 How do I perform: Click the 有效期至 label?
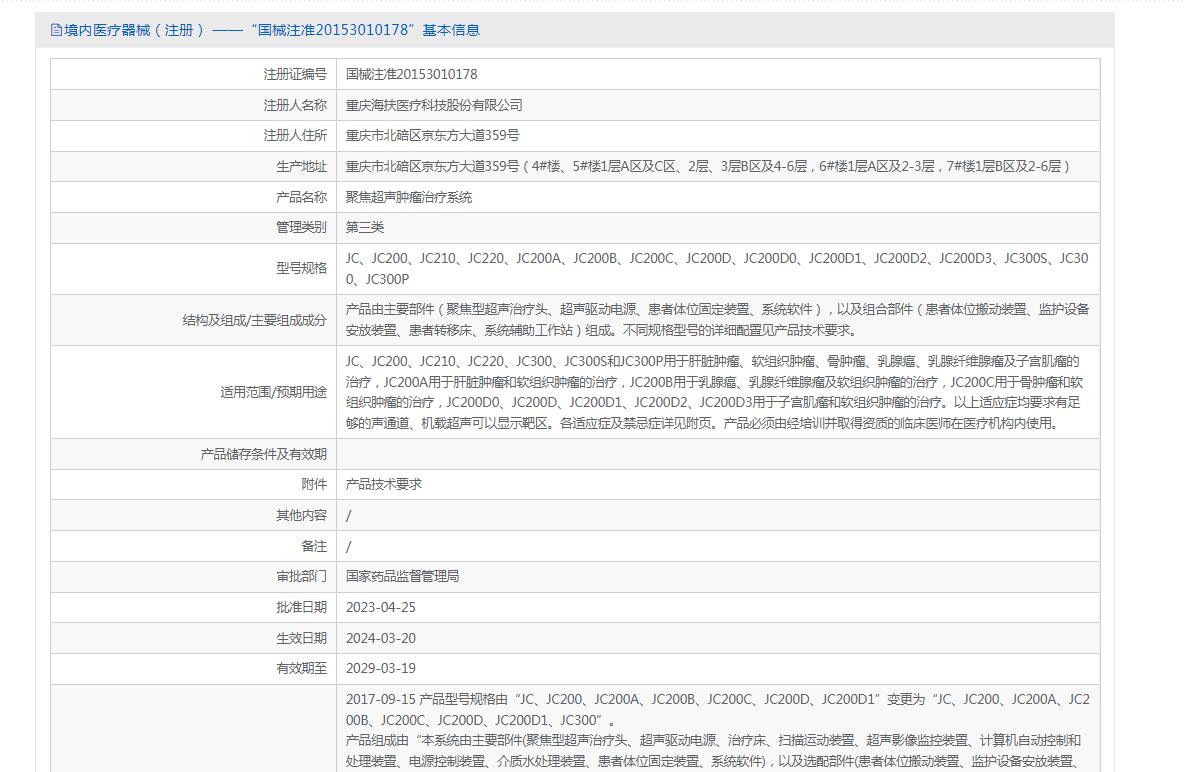(x=301, y=669)
